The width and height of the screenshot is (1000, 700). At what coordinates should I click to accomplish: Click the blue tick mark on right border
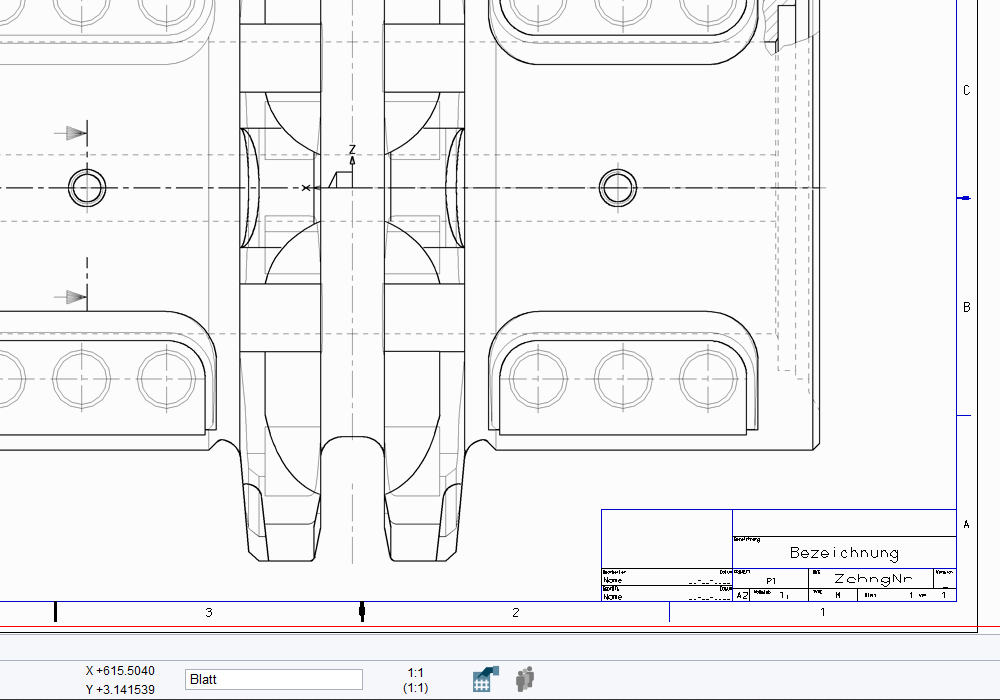click(965, 198)
